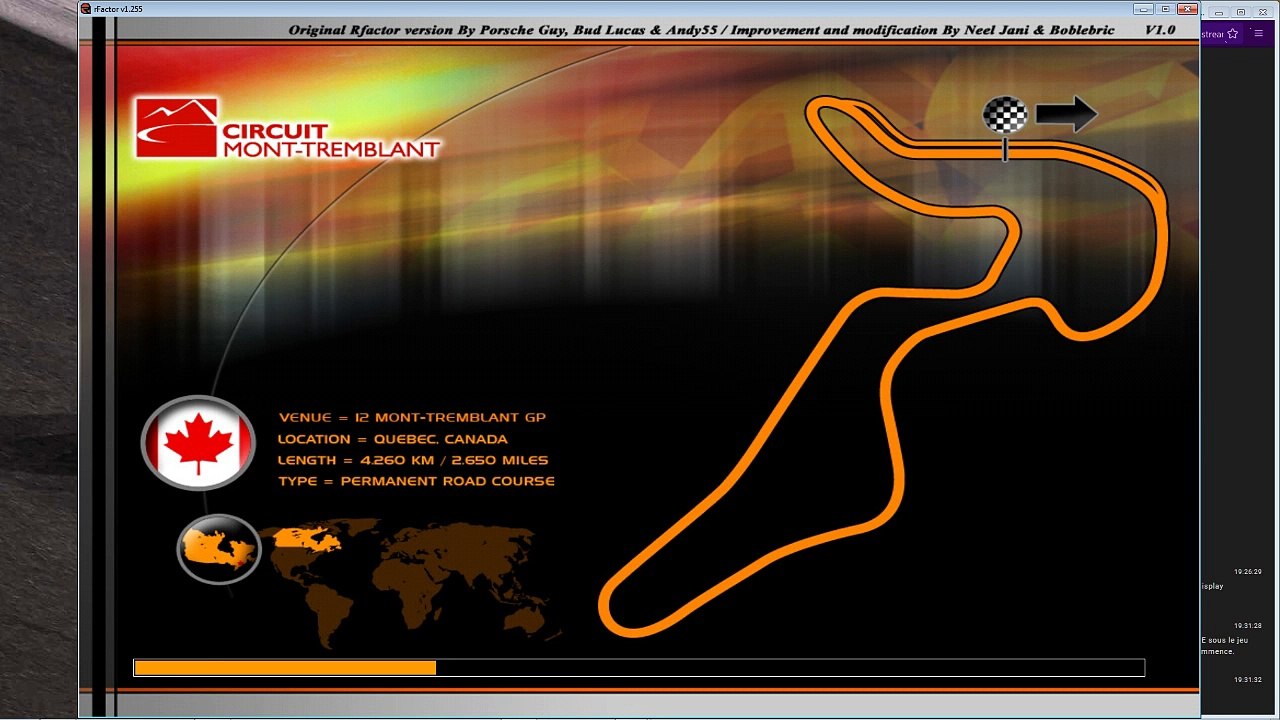Click the orange Mont-Tremblant track outline
Screen dimensions: 1280x720
click(x=882, y=366)
